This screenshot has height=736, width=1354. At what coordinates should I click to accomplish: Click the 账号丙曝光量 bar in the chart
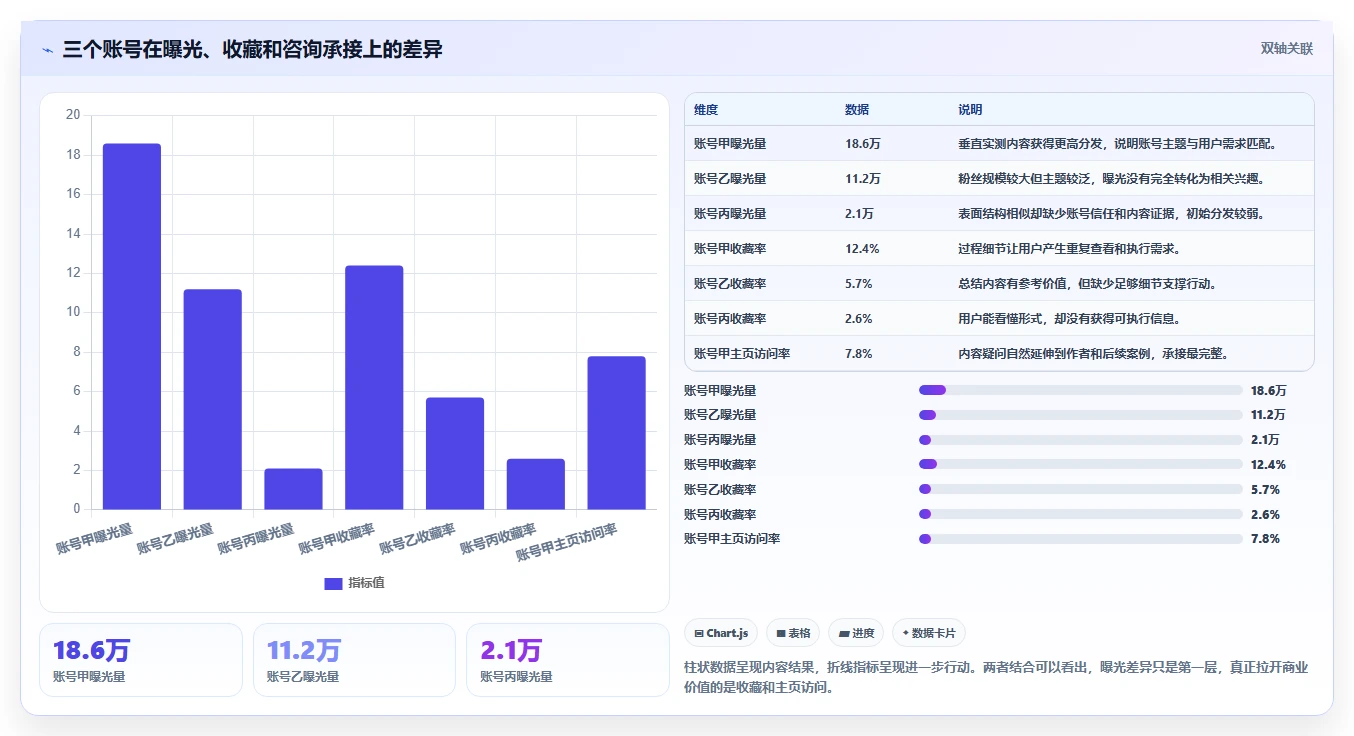293,488
